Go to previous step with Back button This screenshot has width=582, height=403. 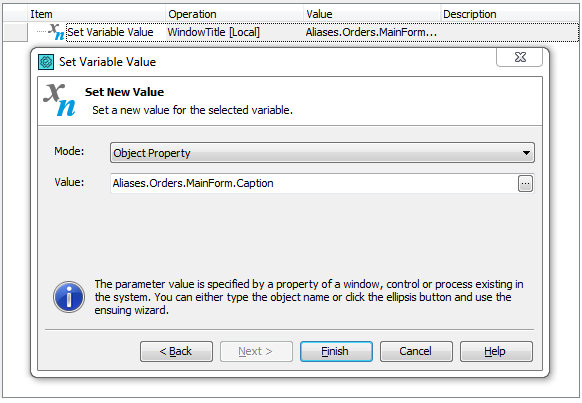point(176,351)
